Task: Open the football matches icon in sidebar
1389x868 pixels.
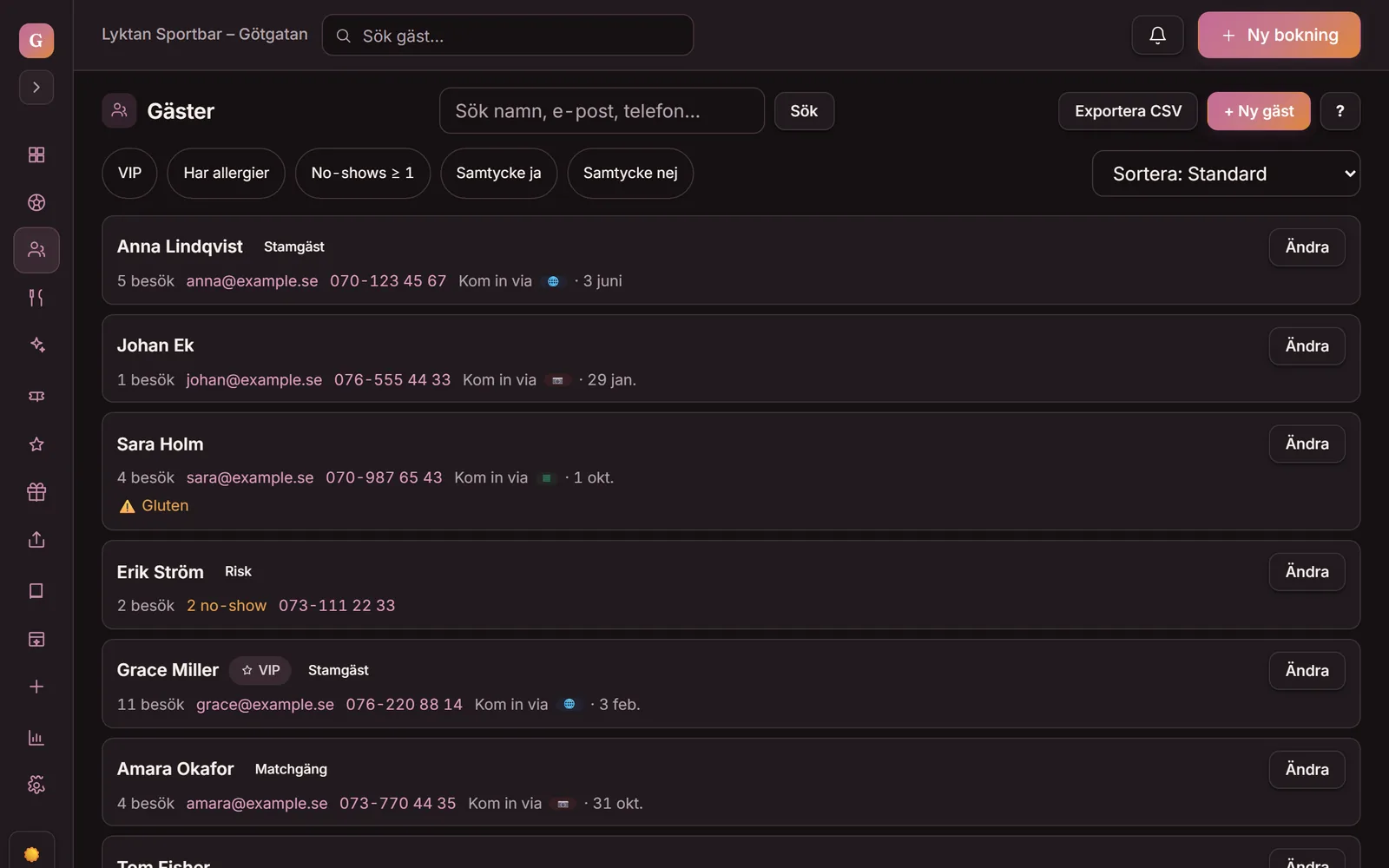Action: 36,202
